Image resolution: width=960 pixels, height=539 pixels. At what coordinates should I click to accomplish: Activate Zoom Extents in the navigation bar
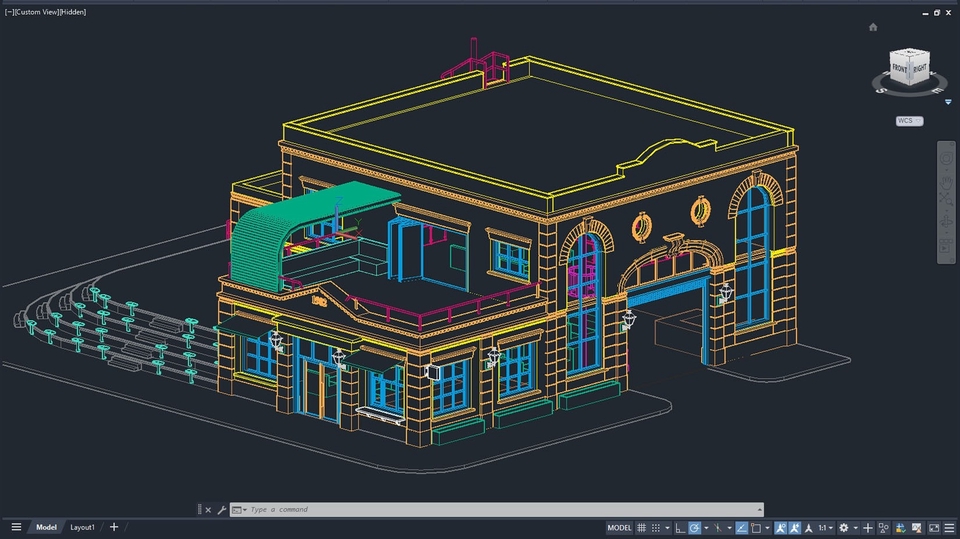[946, 199]
